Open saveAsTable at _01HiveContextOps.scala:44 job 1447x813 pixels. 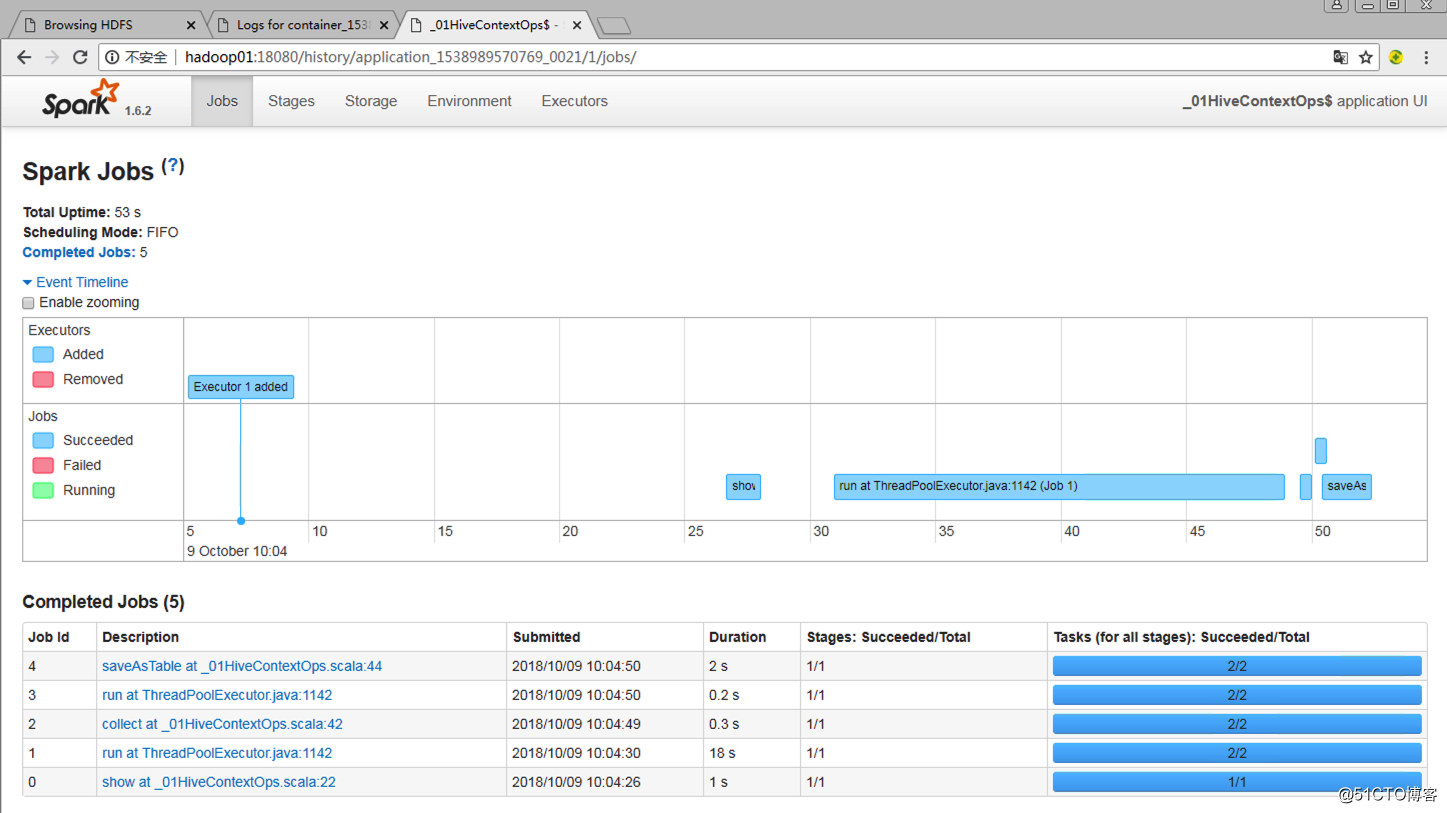coord(242,666)
